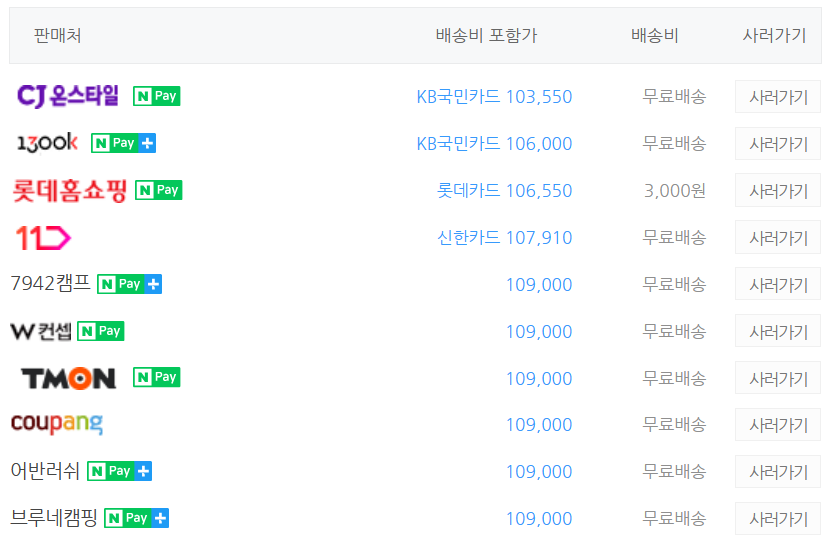Image resolution: width=826 pixels, height=551 pixels.
Task: Click the 배송비 column header
Action: (x=655, y=35)
